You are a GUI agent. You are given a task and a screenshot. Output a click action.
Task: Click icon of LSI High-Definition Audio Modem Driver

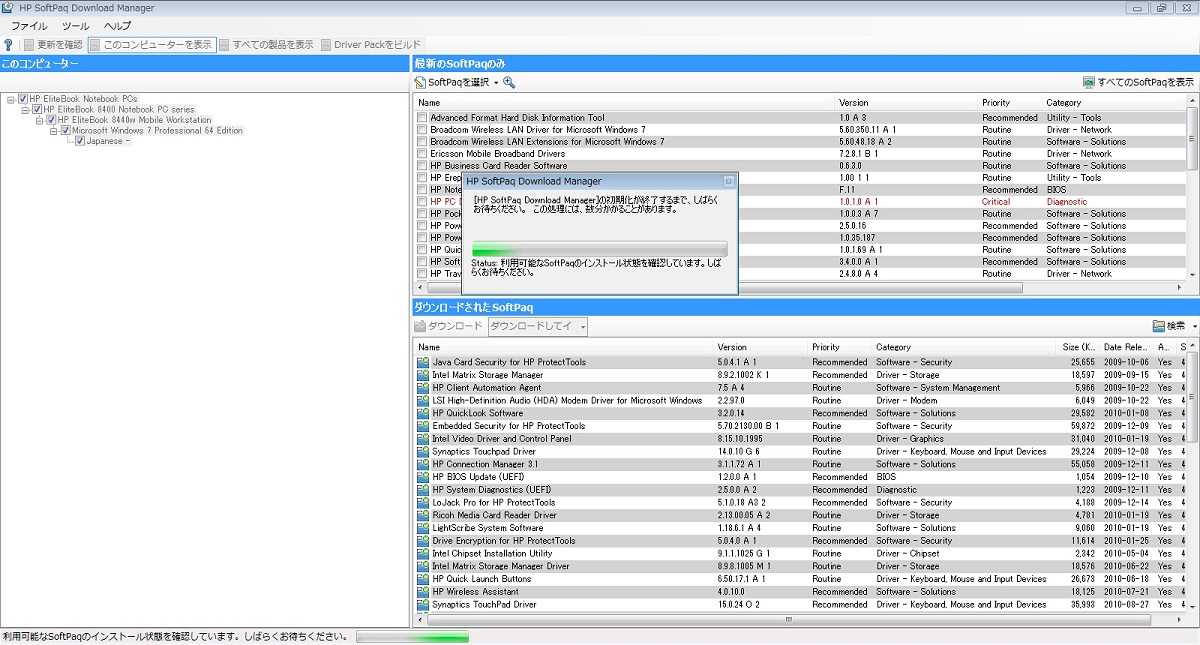(423, 400)
